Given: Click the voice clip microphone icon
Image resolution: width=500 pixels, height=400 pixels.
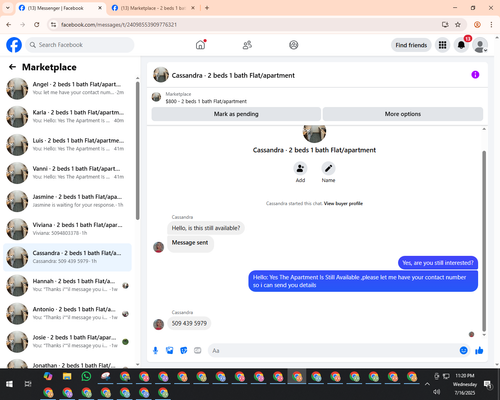Looking at the screenshot, I should pyautogui.click(x=155, y=350).
